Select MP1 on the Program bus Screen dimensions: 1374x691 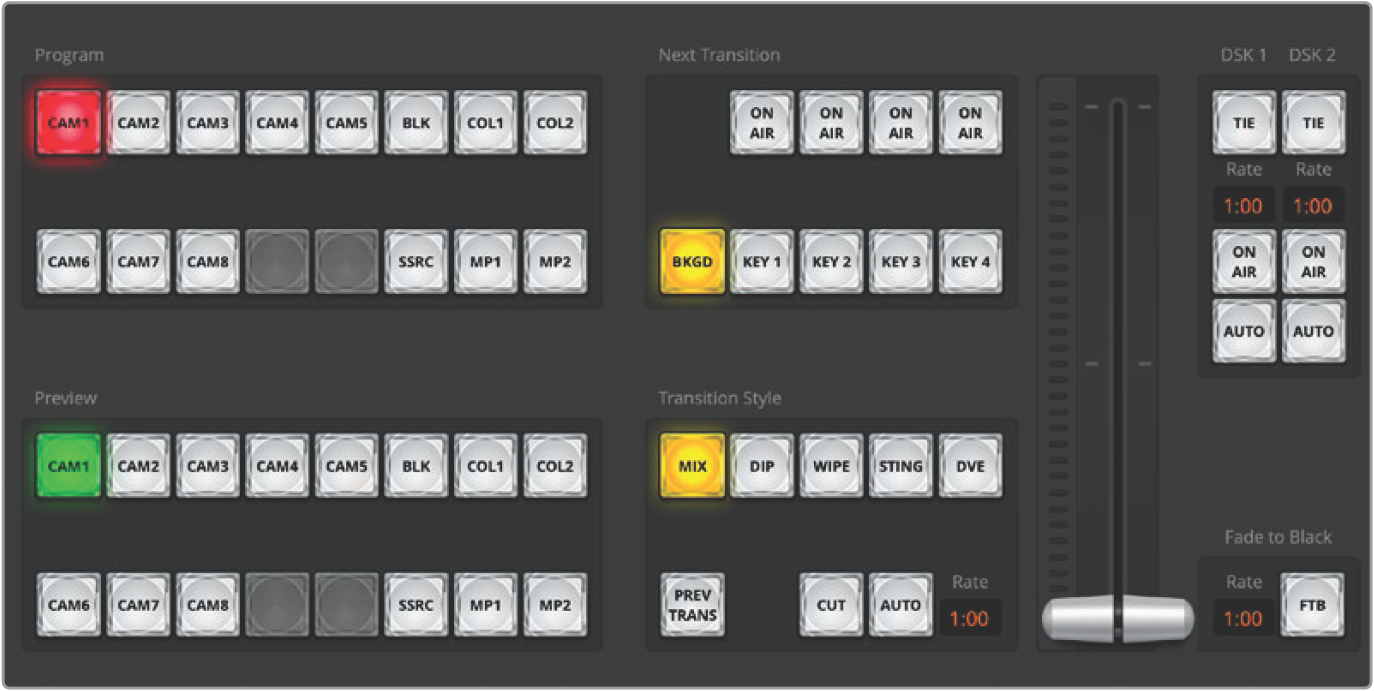pos(485,262)
